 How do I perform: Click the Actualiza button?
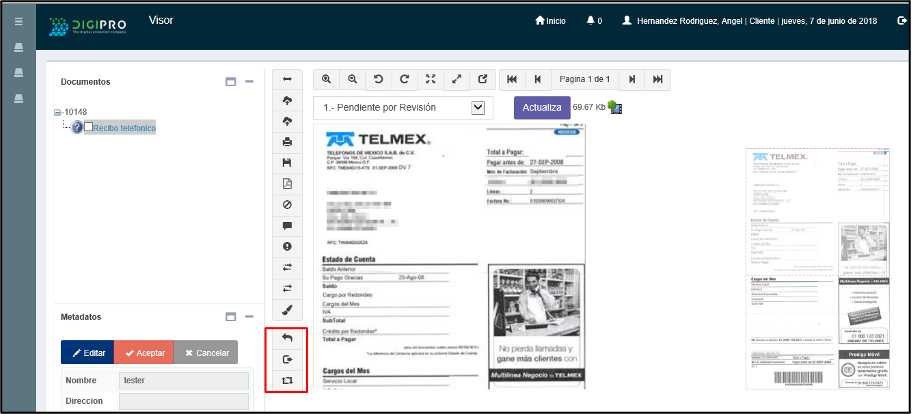[541, 107]
